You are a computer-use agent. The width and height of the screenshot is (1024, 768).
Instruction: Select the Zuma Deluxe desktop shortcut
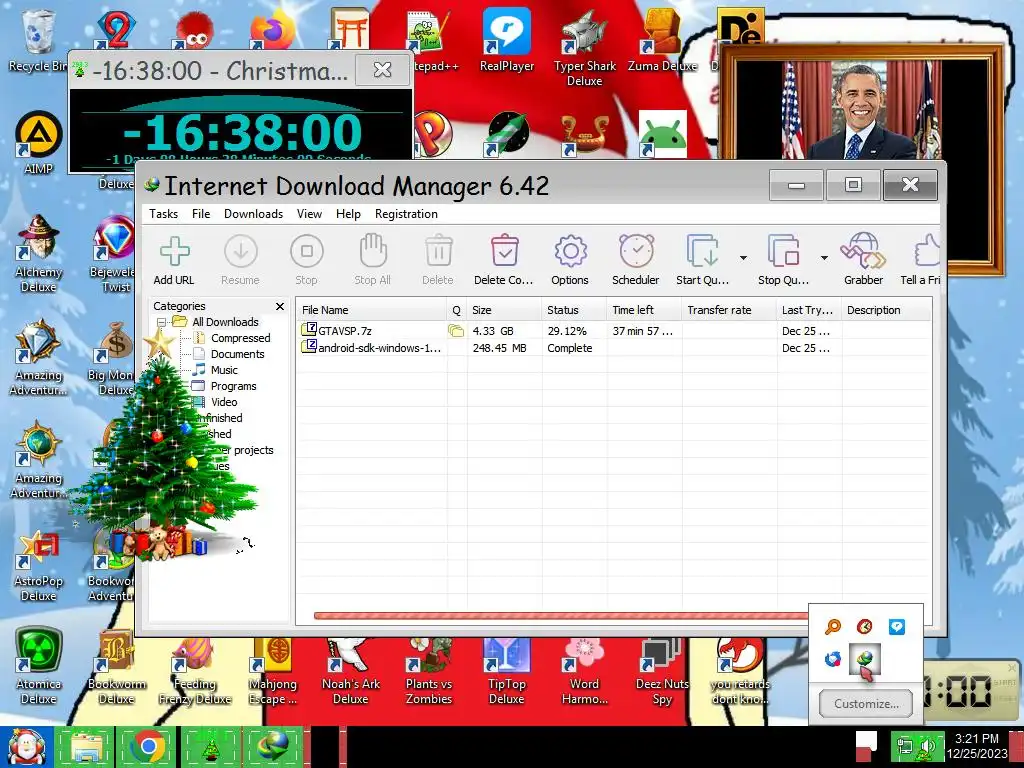point(662,40)
